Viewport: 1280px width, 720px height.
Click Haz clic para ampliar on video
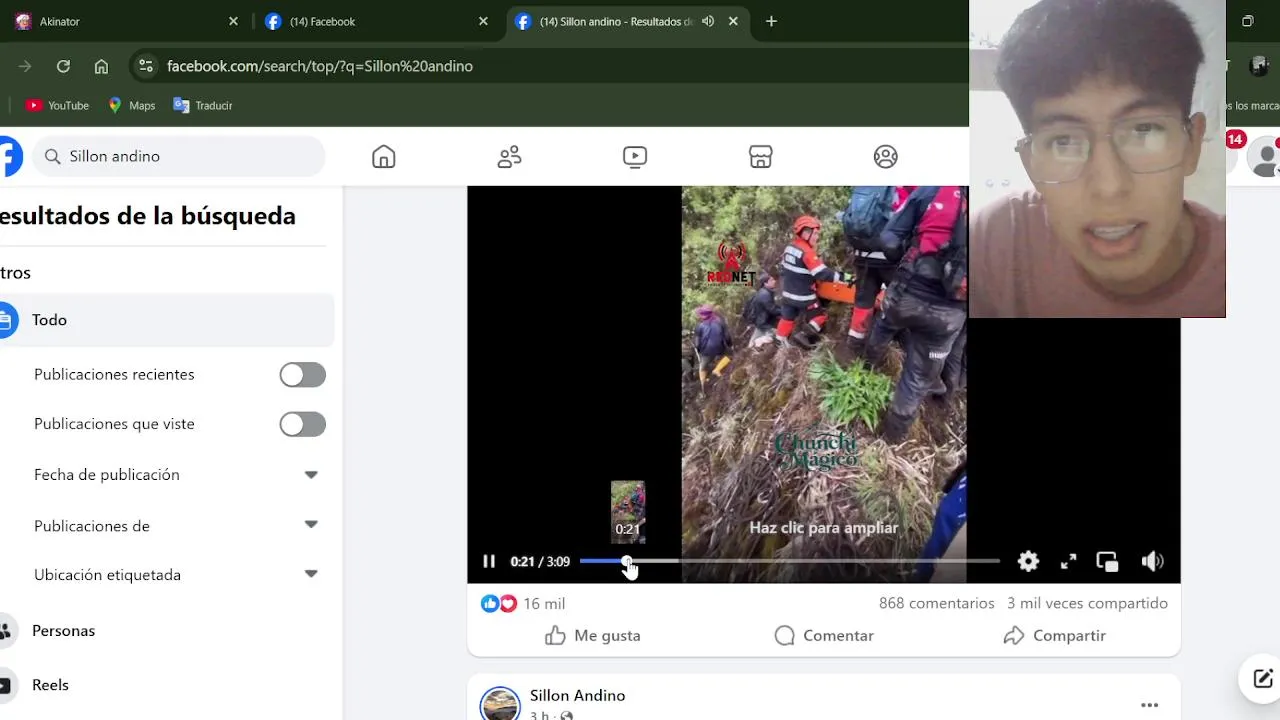824,528
